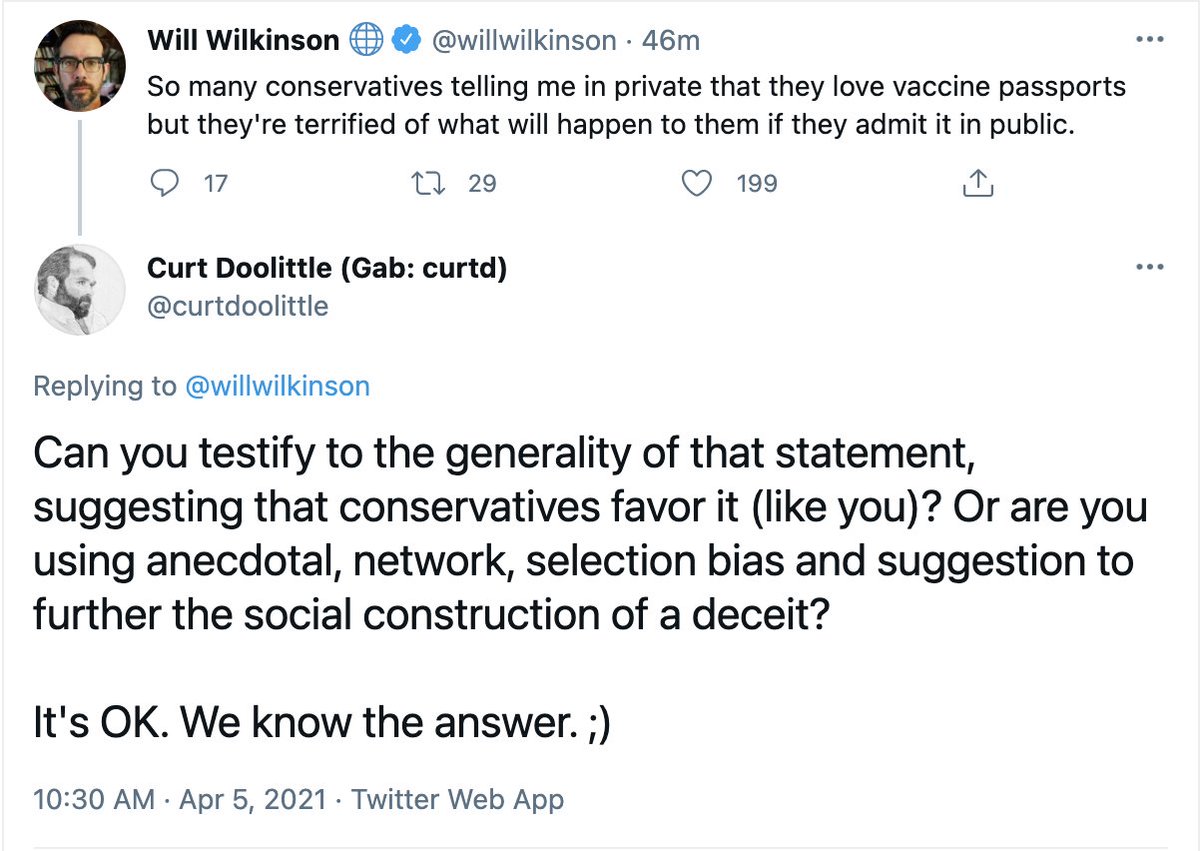Expand the thread via the connector line

(80, 175)
